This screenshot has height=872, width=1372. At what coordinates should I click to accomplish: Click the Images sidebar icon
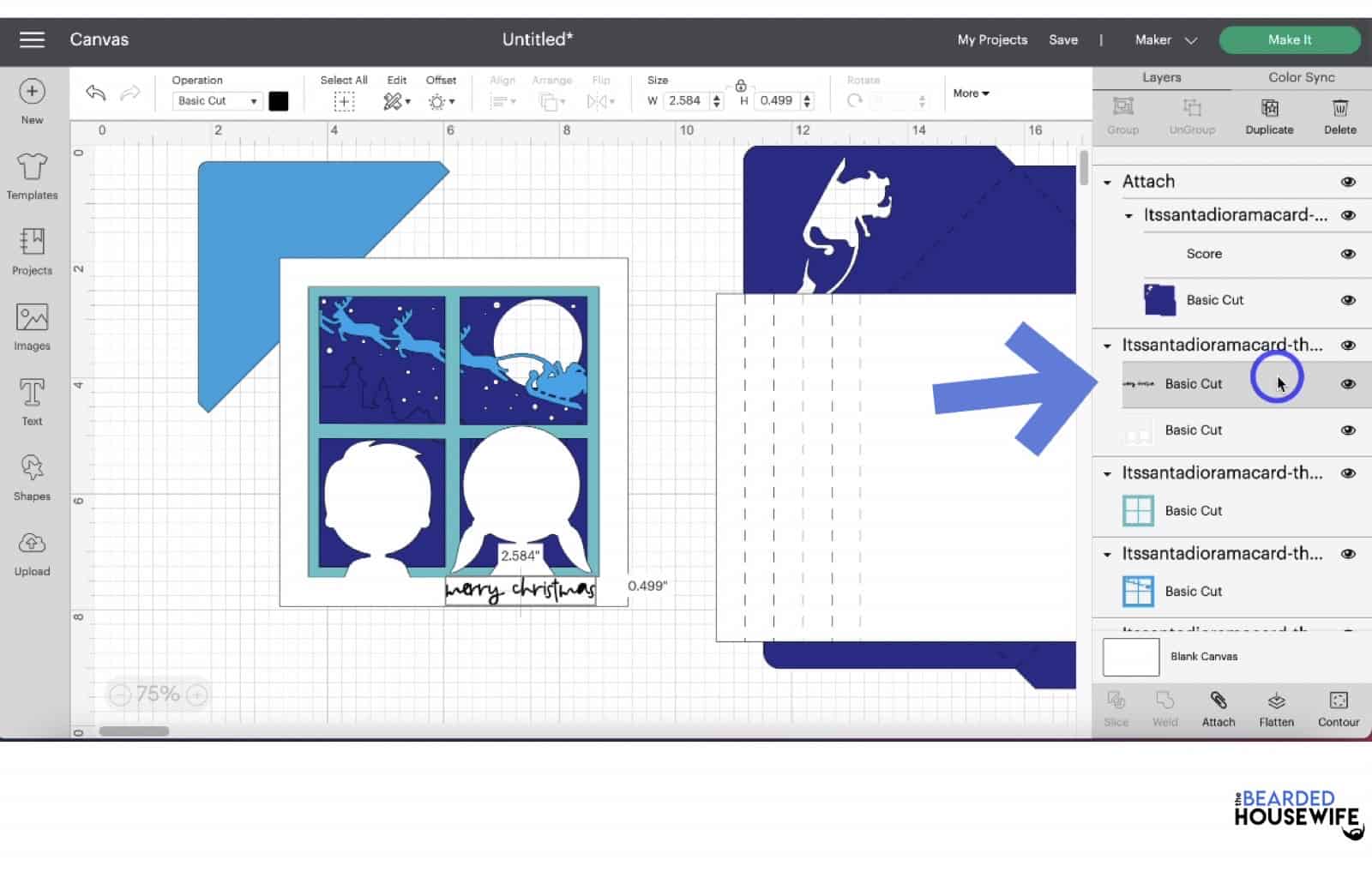pyautogui.click(x=32, y=326)
